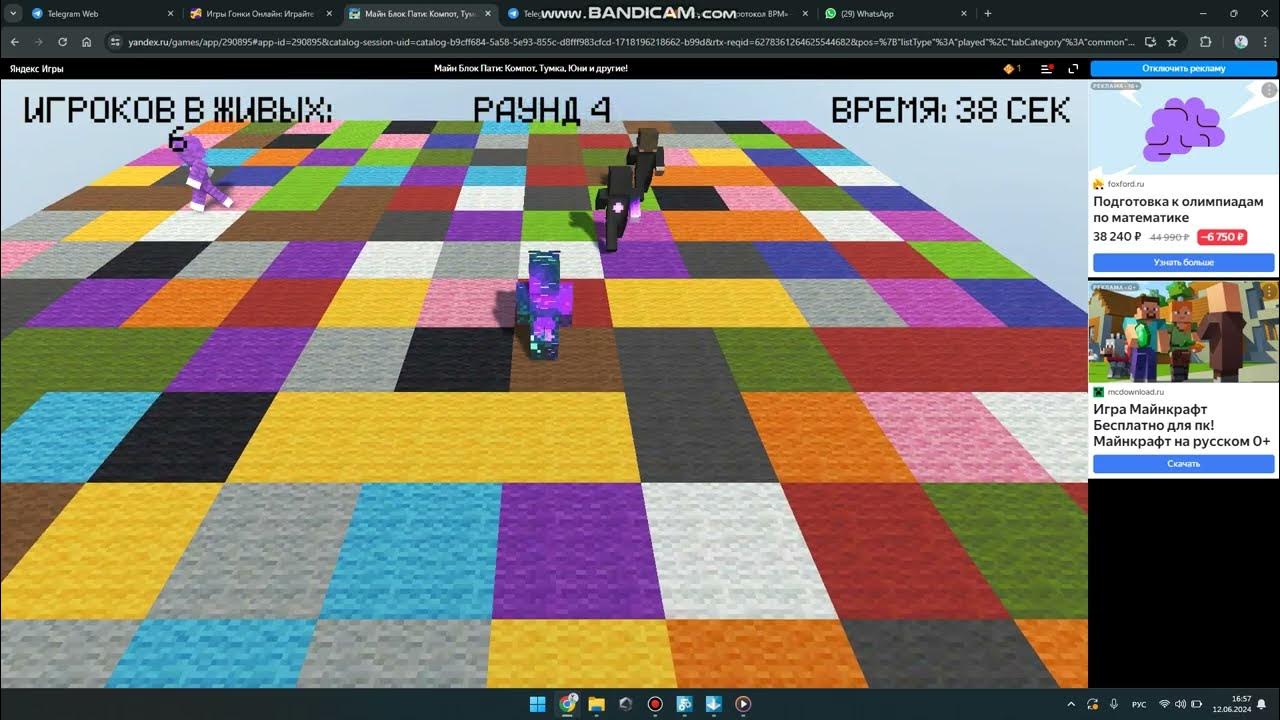Viewport: 1280px width, 720px height.
Task: Open the Windows Start menu
Action: coord(538,703)
